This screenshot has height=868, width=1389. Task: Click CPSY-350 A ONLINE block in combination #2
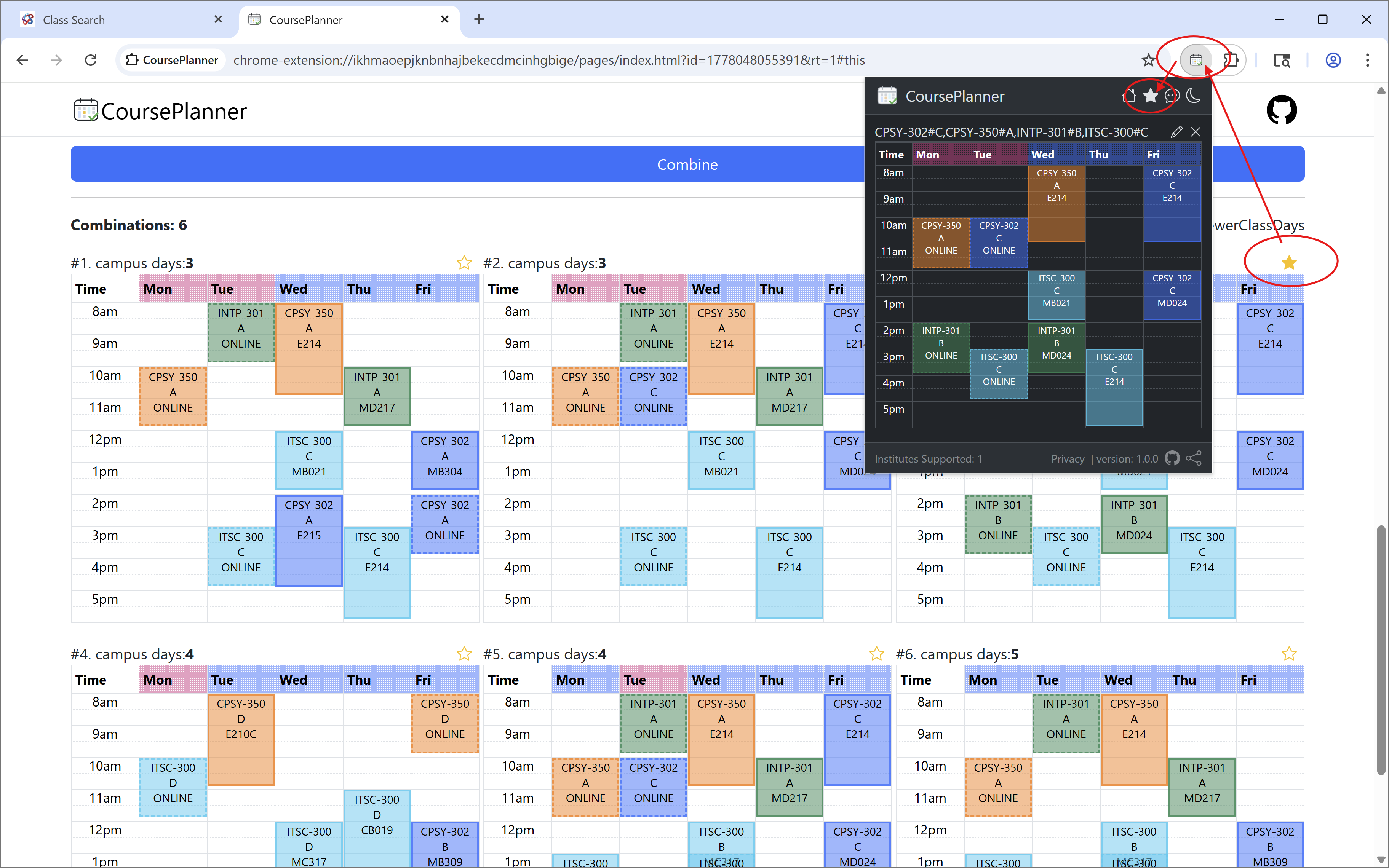(x=586, y=396)
